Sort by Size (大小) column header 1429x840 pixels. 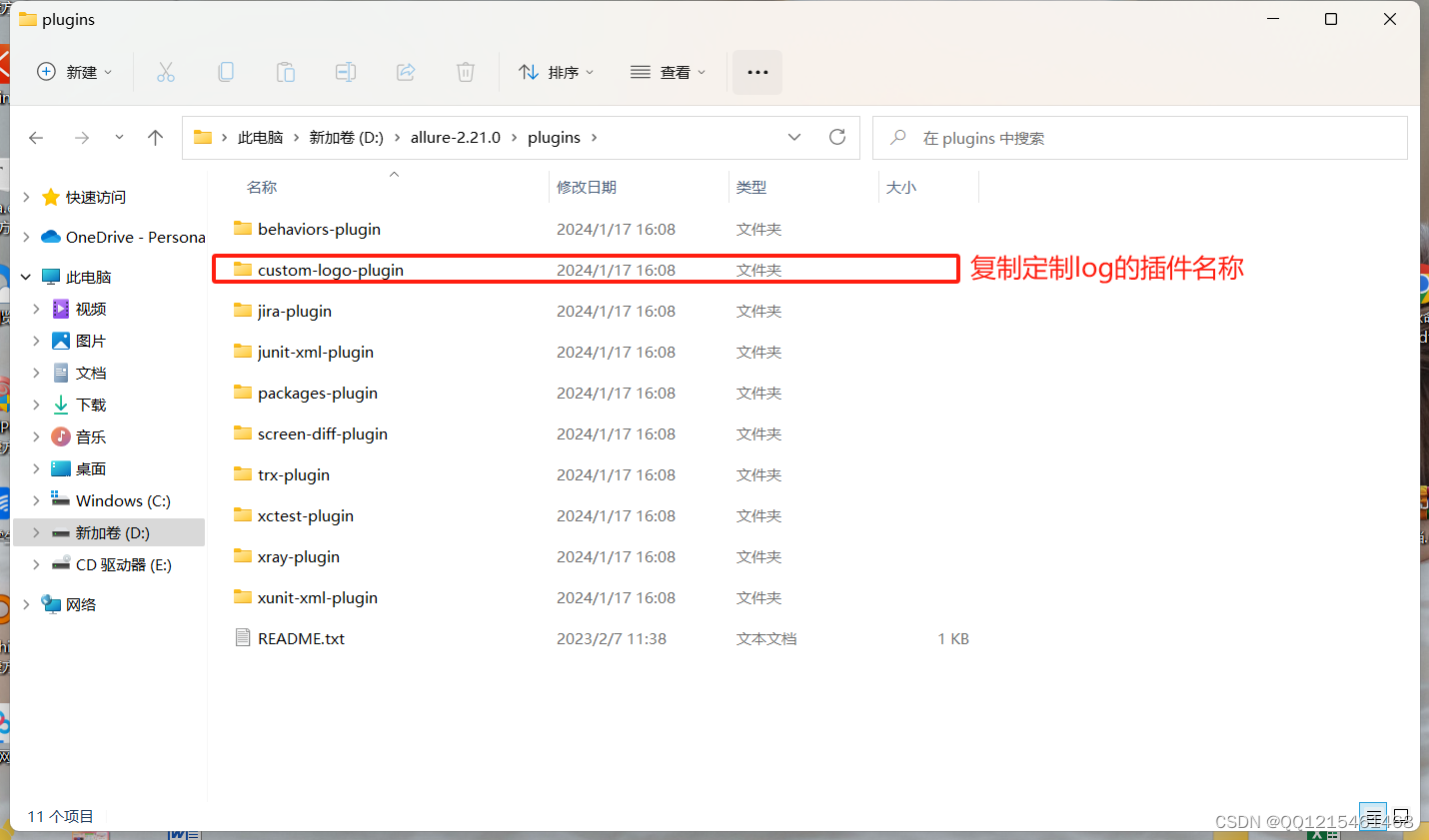tap(900, 187)
